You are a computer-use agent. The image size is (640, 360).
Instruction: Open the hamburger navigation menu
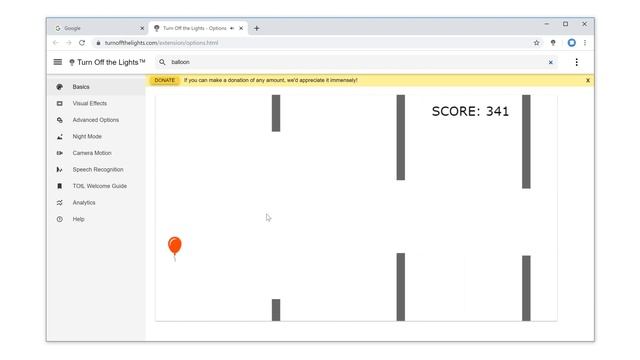tap(58, 62)
